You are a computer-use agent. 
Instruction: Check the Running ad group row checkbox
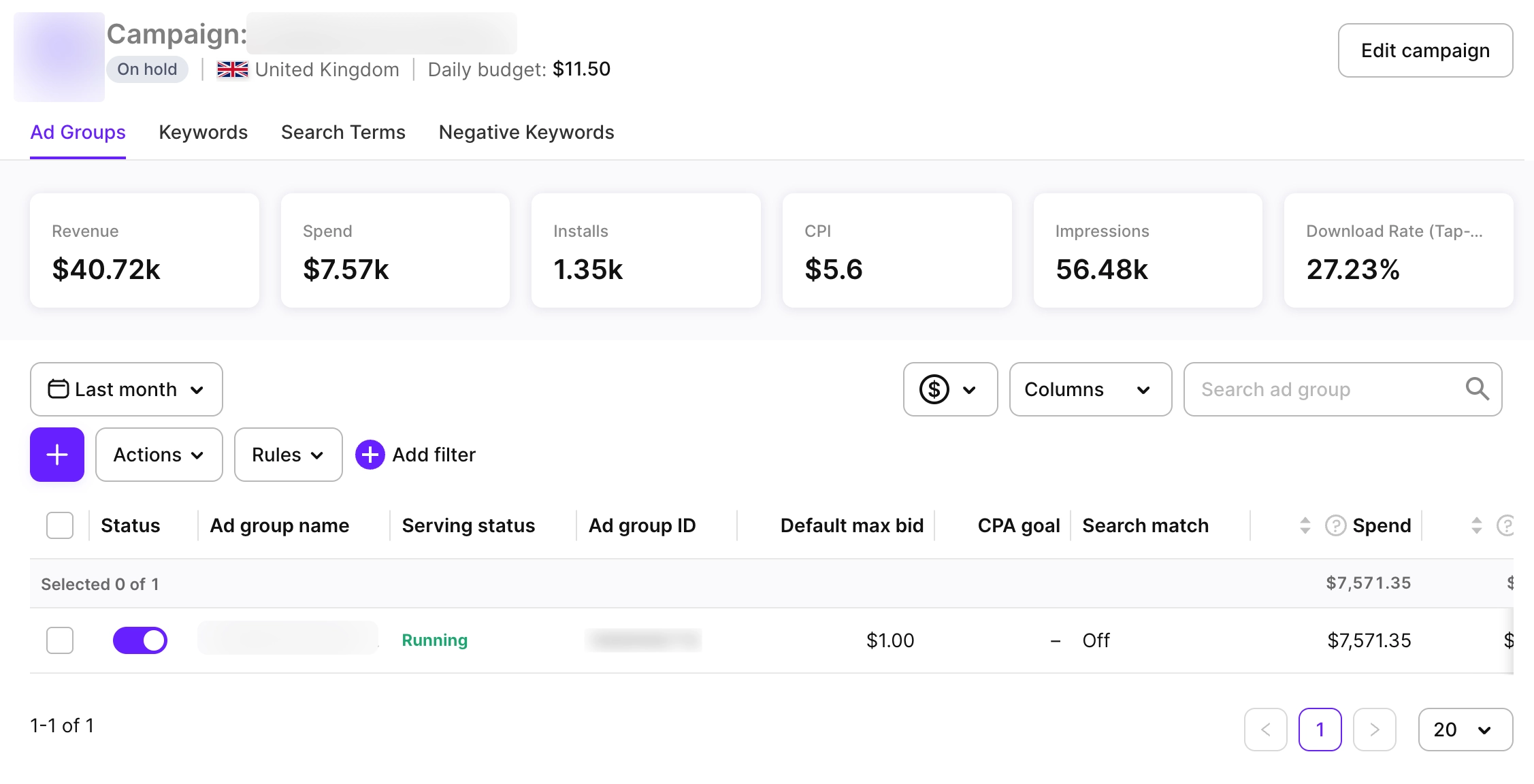click(60, 640)
